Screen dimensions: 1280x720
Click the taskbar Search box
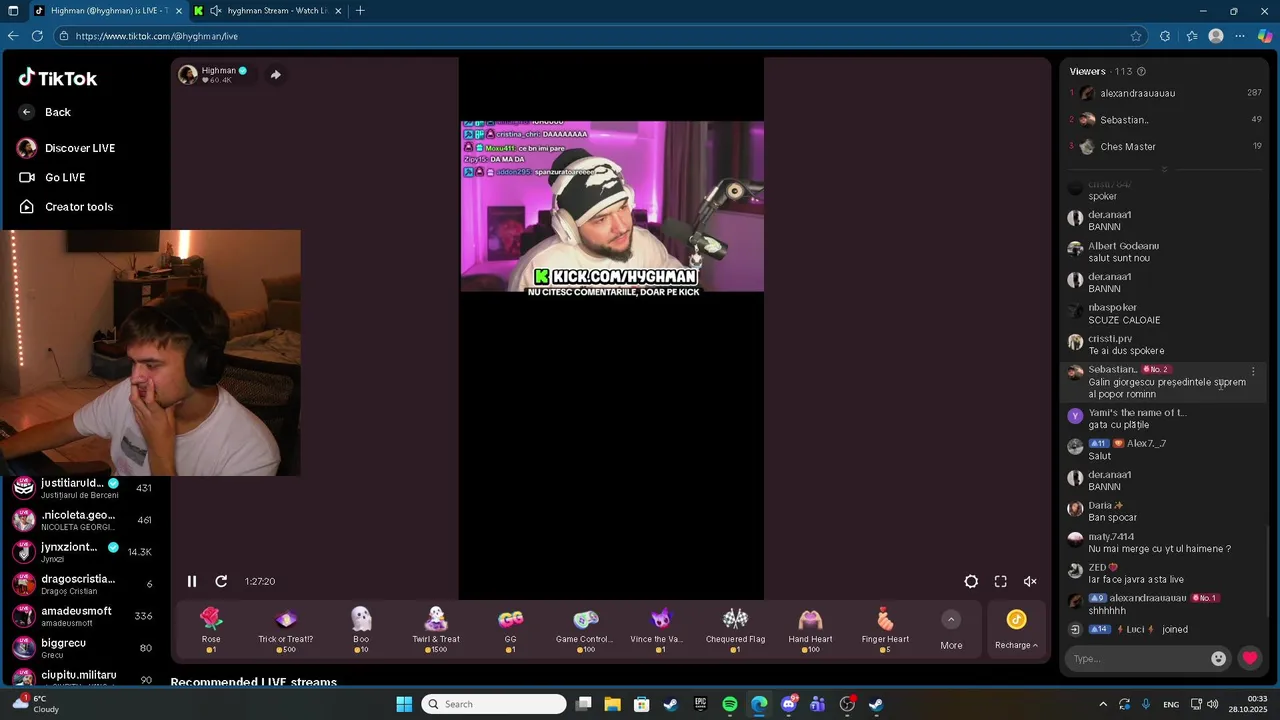tap(494, 704)
